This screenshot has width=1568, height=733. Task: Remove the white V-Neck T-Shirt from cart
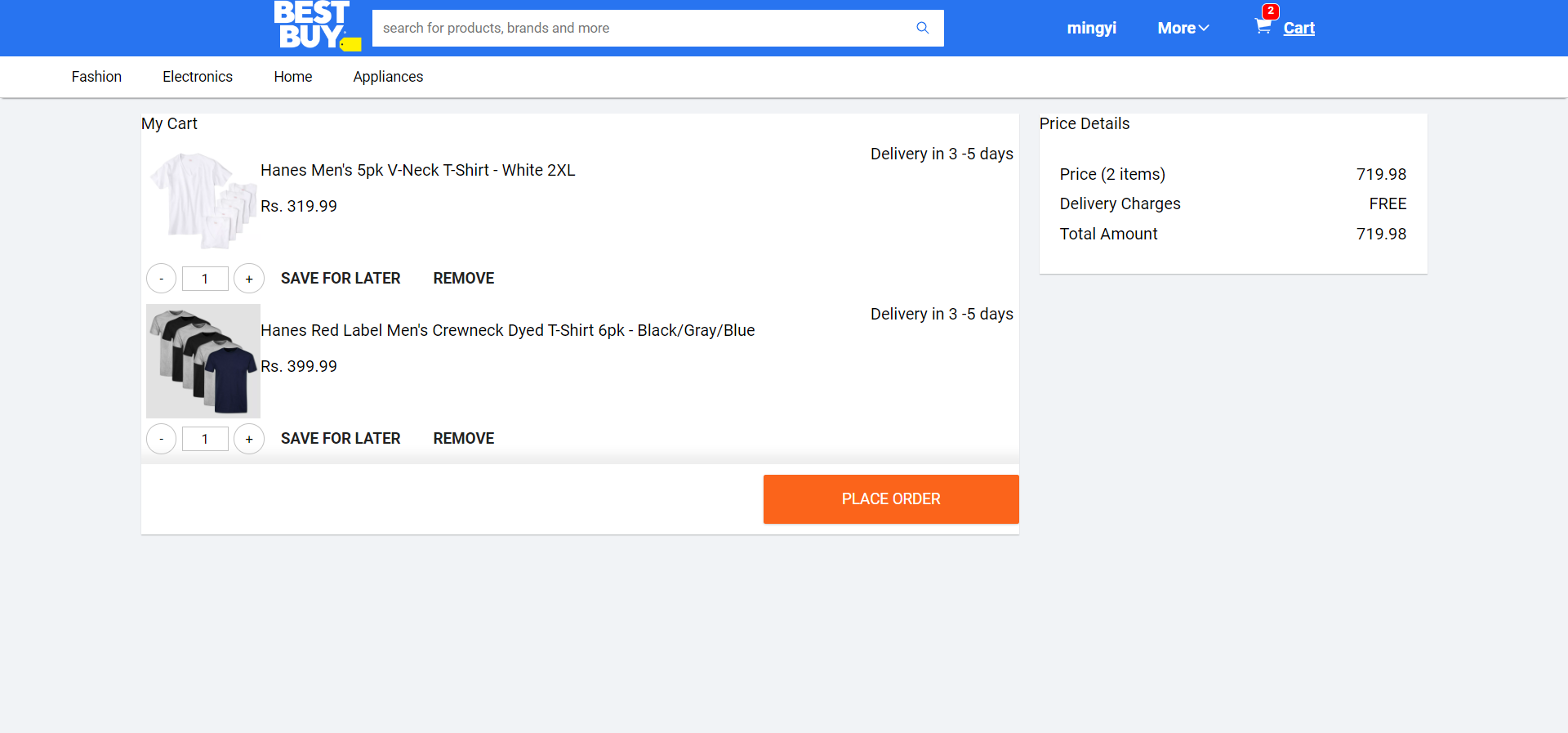464,279
